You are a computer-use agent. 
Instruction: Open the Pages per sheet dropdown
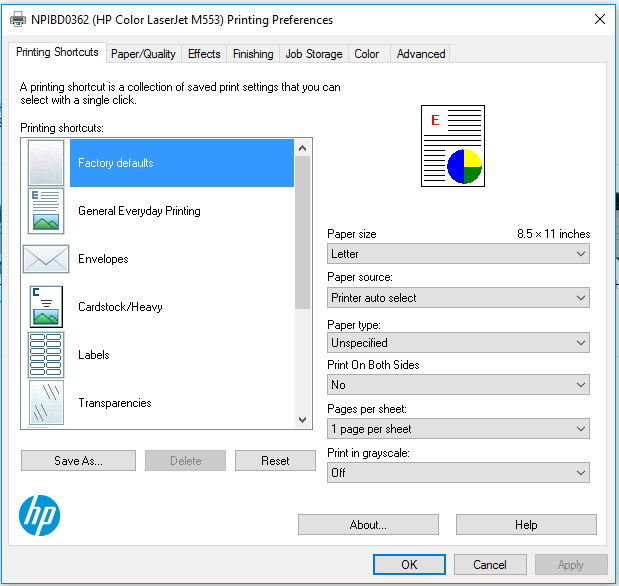point(458,429)
